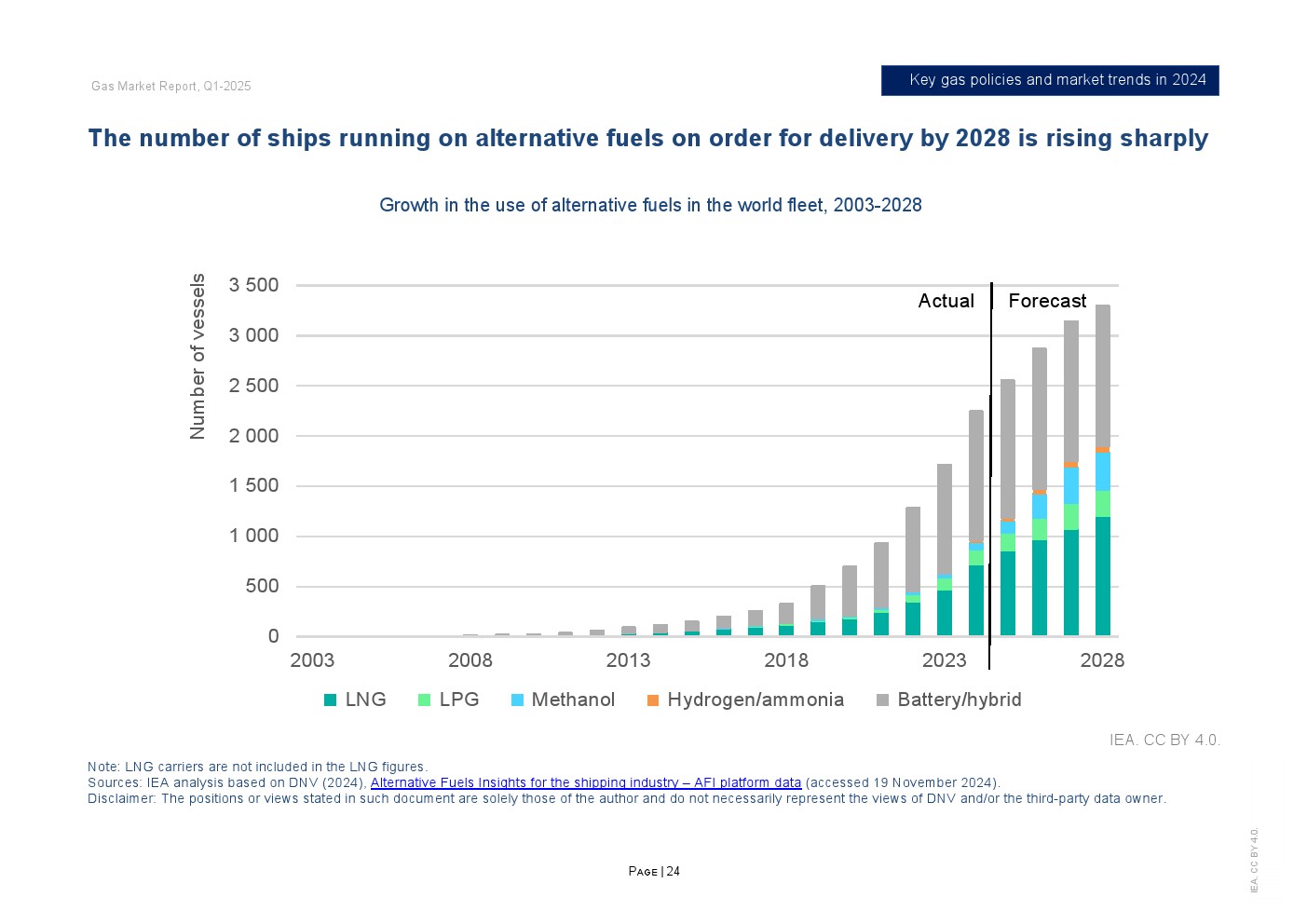Click the chart subtitle 'Growth in the use'
The image size is (1307, 924).
650,205
